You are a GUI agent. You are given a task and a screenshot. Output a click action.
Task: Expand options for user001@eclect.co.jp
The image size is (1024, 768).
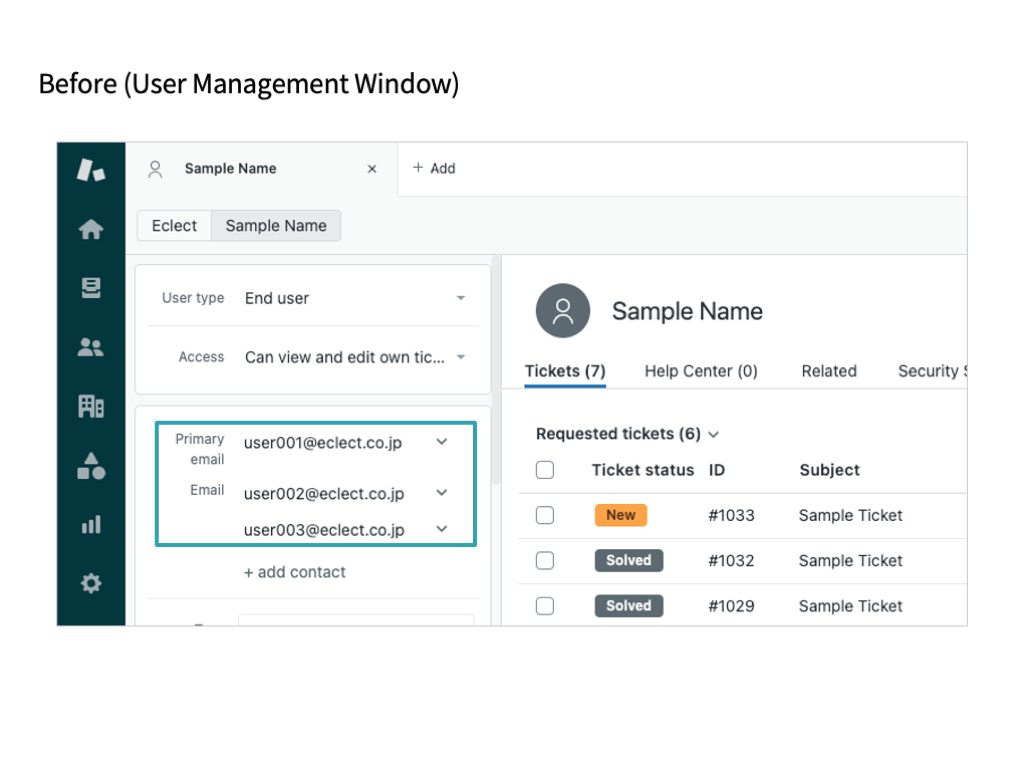[x=442, y=441]
